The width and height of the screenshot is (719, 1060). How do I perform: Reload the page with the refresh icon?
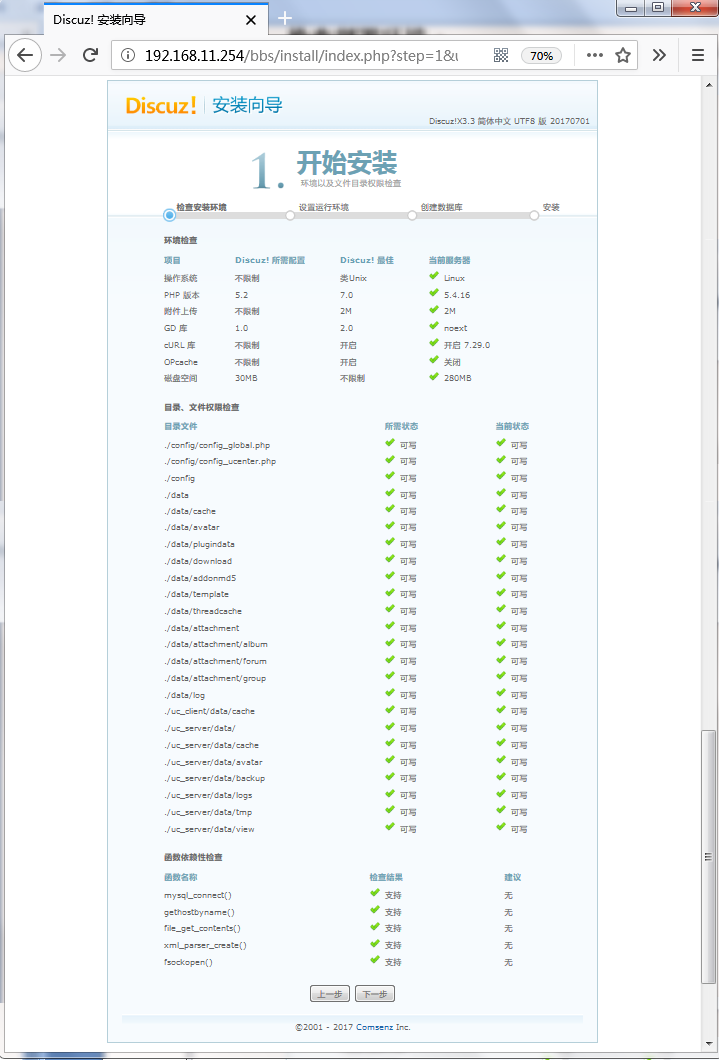point(90,55)
